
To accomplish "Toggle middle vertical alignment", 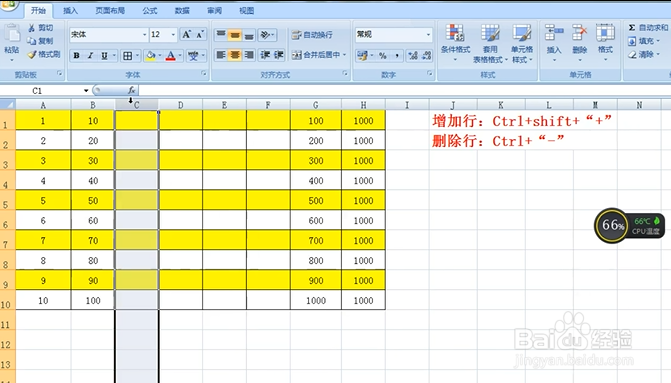I will click(235, 35).
